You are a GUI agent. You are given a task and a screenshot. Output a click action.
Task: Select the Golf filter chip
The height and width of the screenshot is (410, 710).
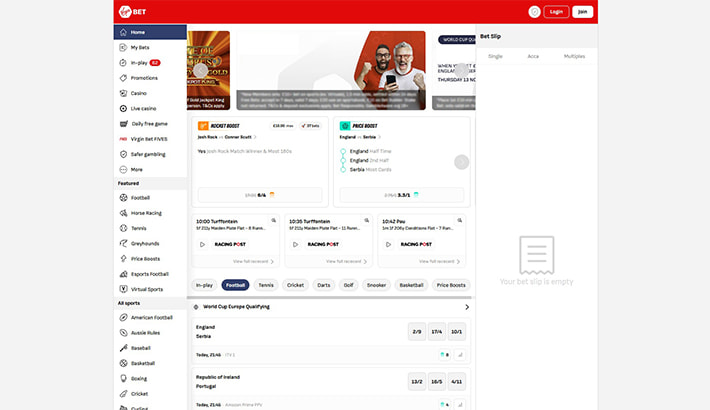click(x=348, y=285)
